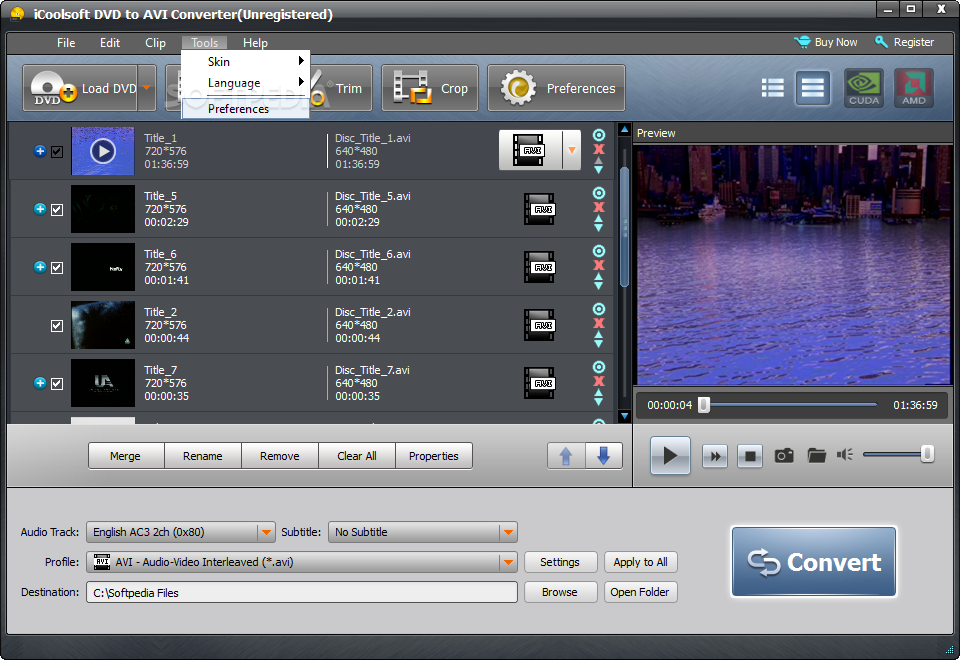
Task: Click the Register key icon
Action: [881, 42]
